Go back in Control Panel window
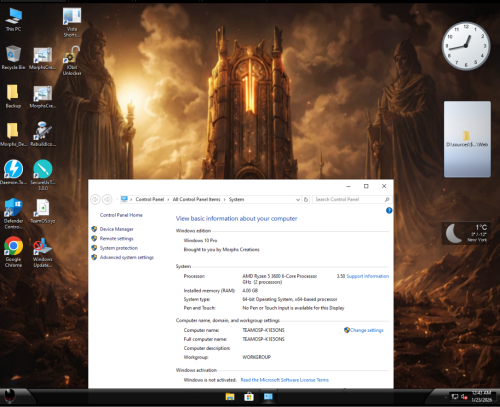 click(x=95, y=199)
